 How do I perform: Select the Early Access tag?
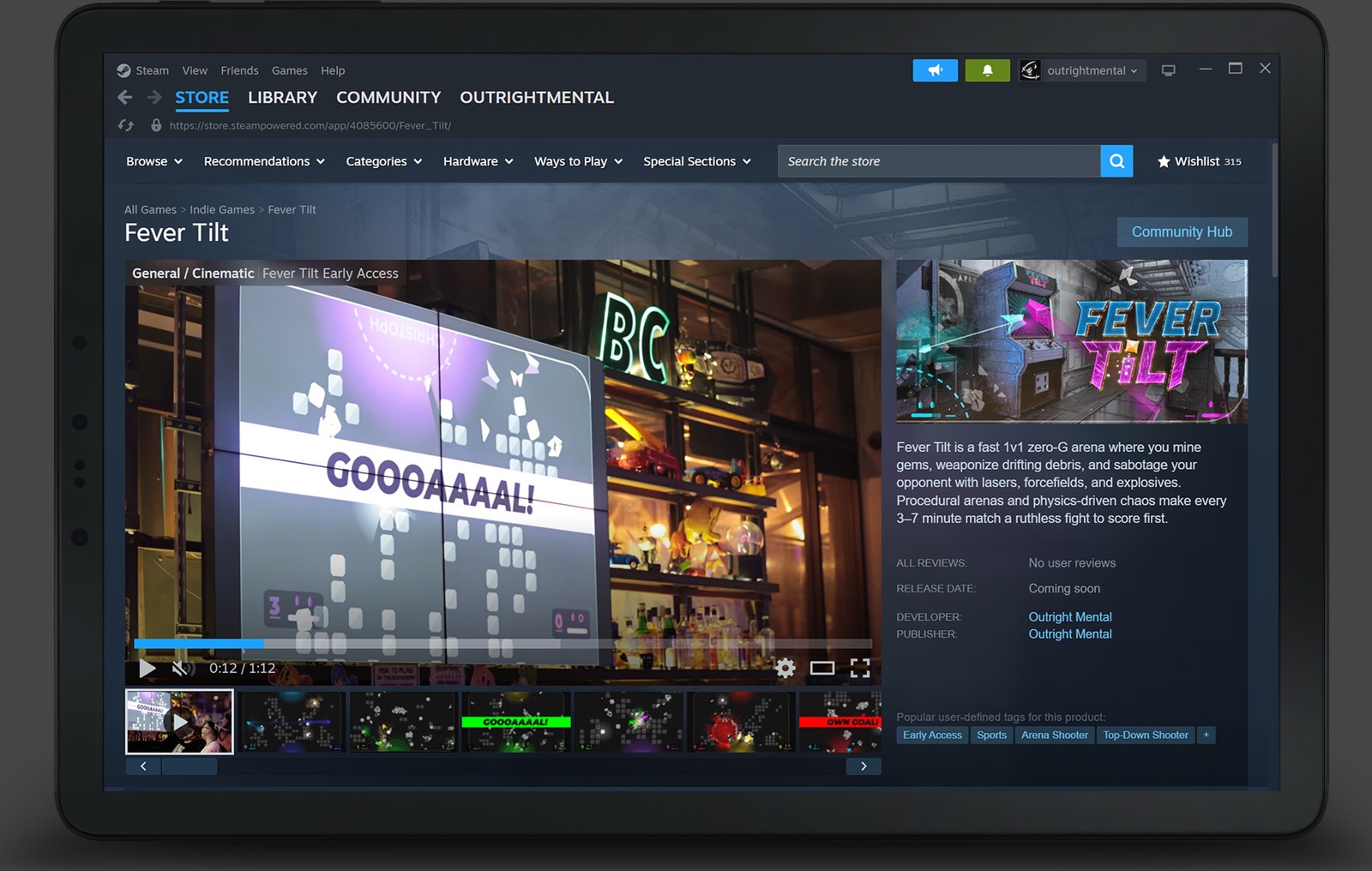[x=932, y=735]
